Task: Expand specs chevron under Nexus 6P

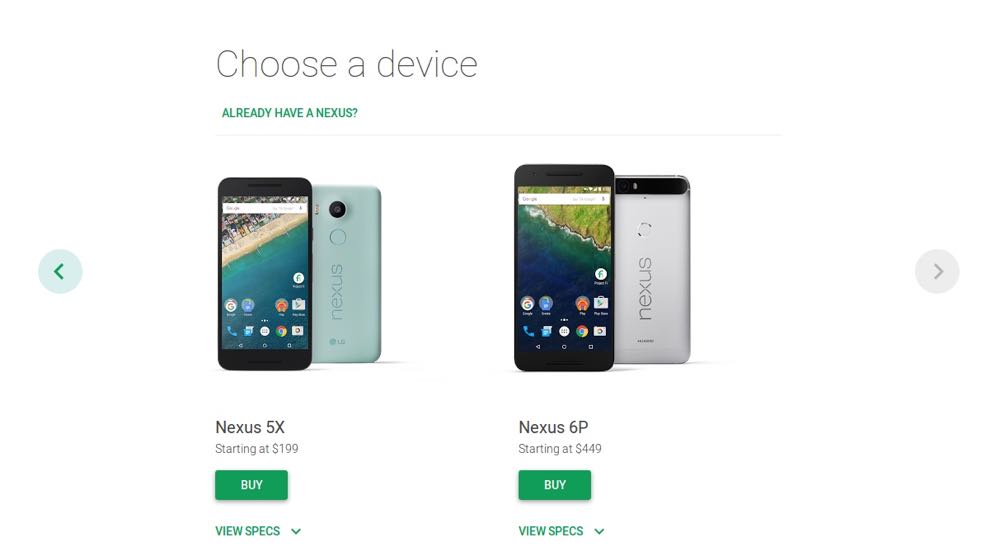Action: [599, 531]
